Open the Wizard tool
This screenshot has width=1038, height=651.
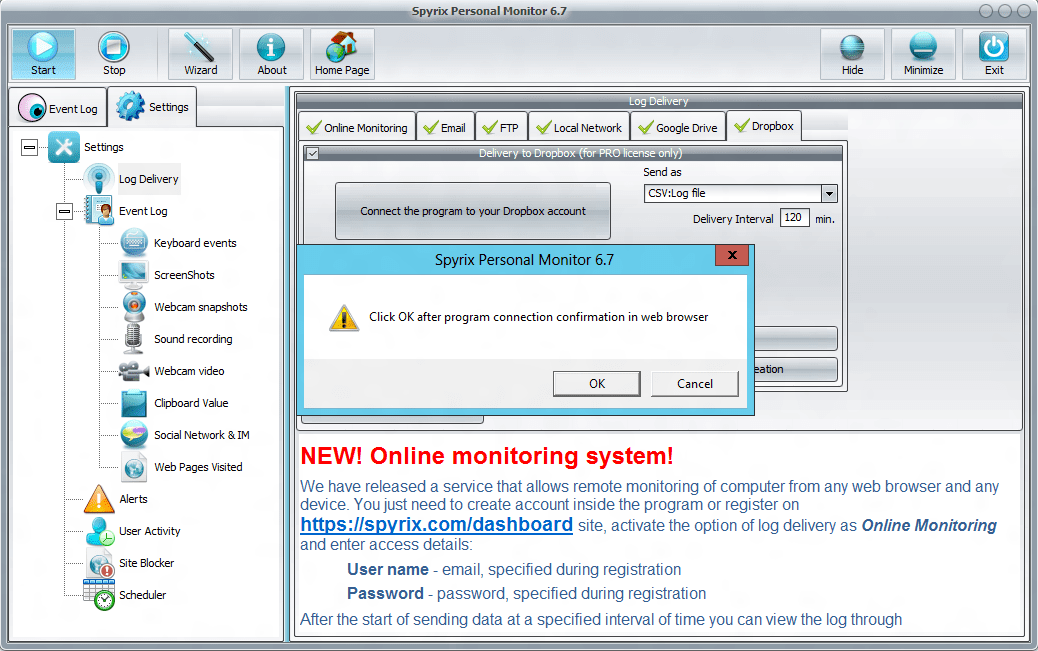coord(200,54)
